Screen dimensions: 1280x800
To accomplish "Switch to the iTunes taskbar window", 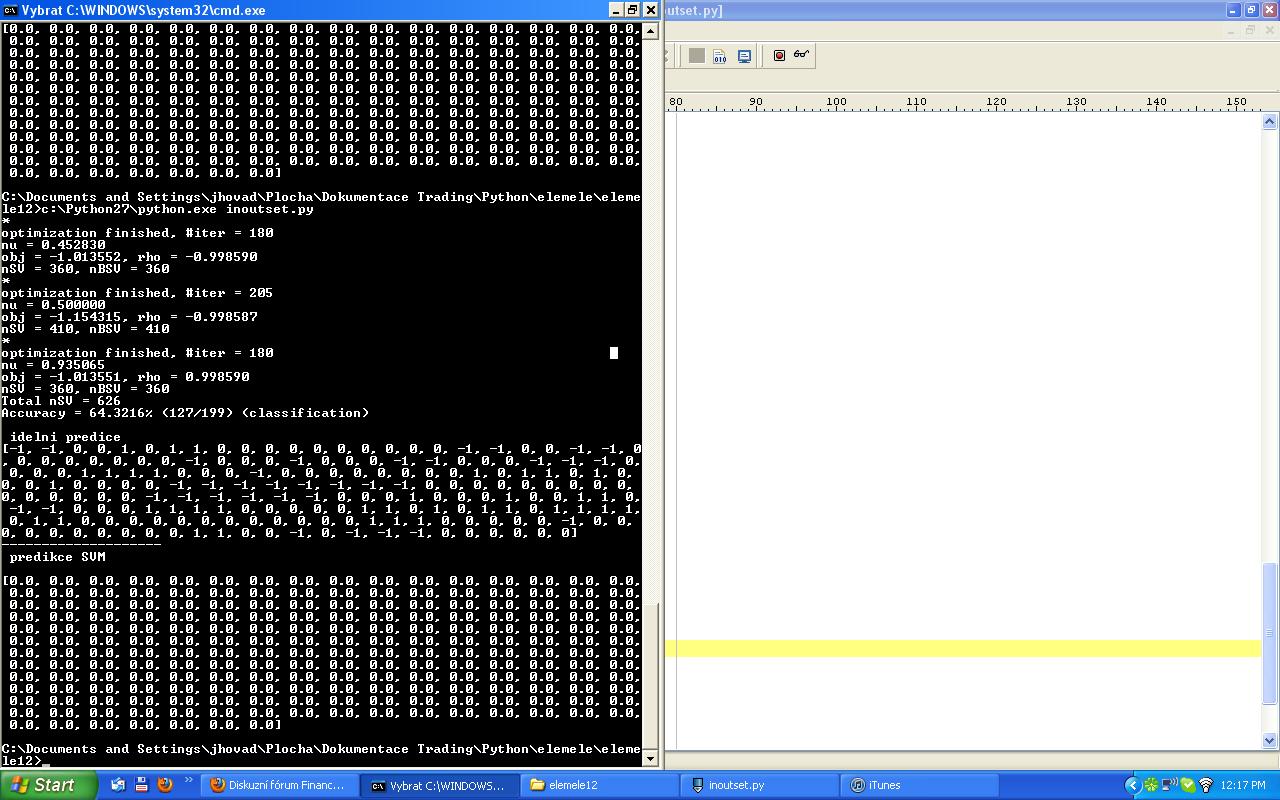I will click(918, 786).
